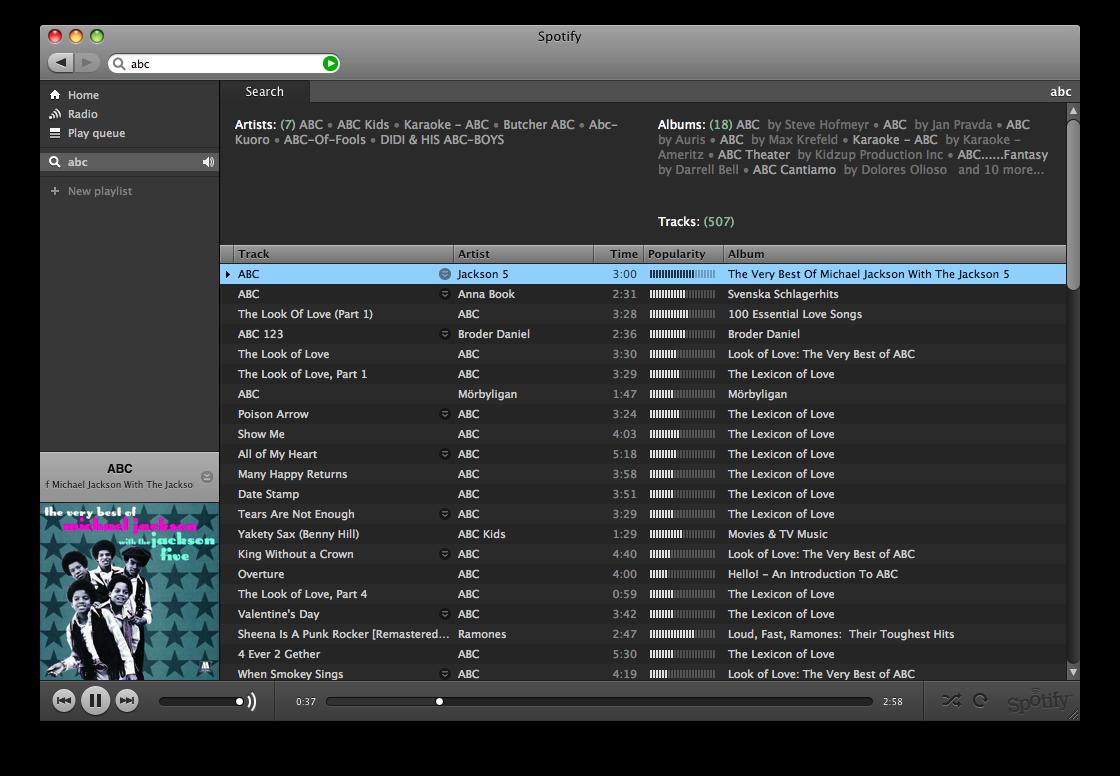Sort by Time column header

point(618,254)
